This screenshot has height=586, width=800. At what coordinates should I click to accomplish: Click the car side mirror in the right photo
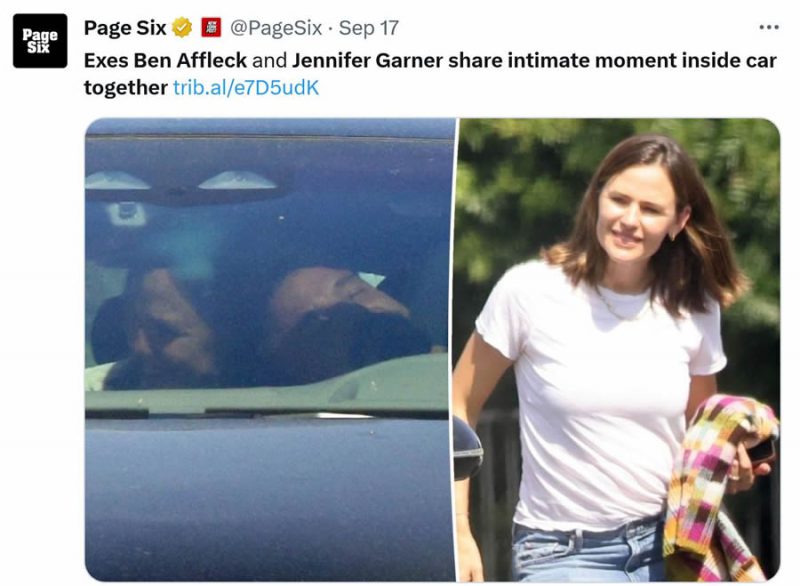click(x=468, y=448)
